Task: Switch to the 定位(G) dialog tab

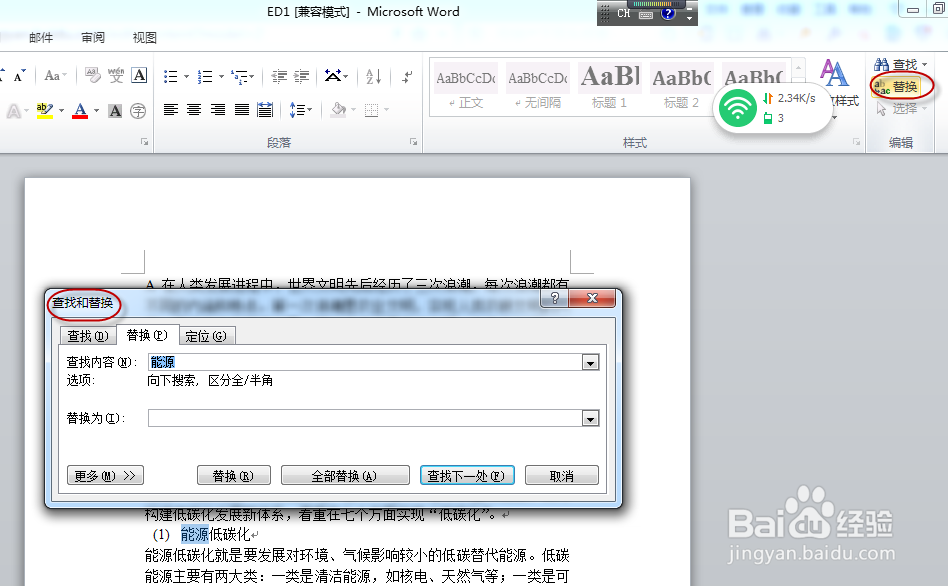Action: coord(206,336)
